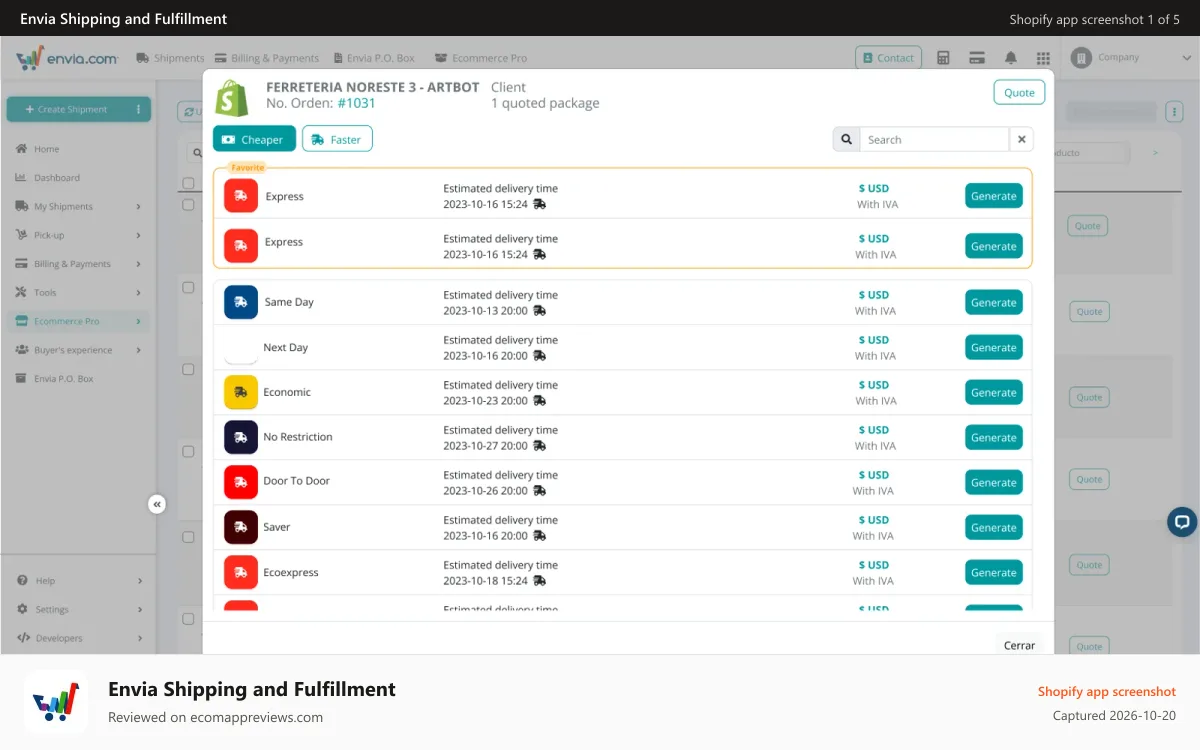Click the Shopify bag logo in dialog
Image resolution: width=1200 pixels, height=750 pixels.
click(x=232, y=97)
